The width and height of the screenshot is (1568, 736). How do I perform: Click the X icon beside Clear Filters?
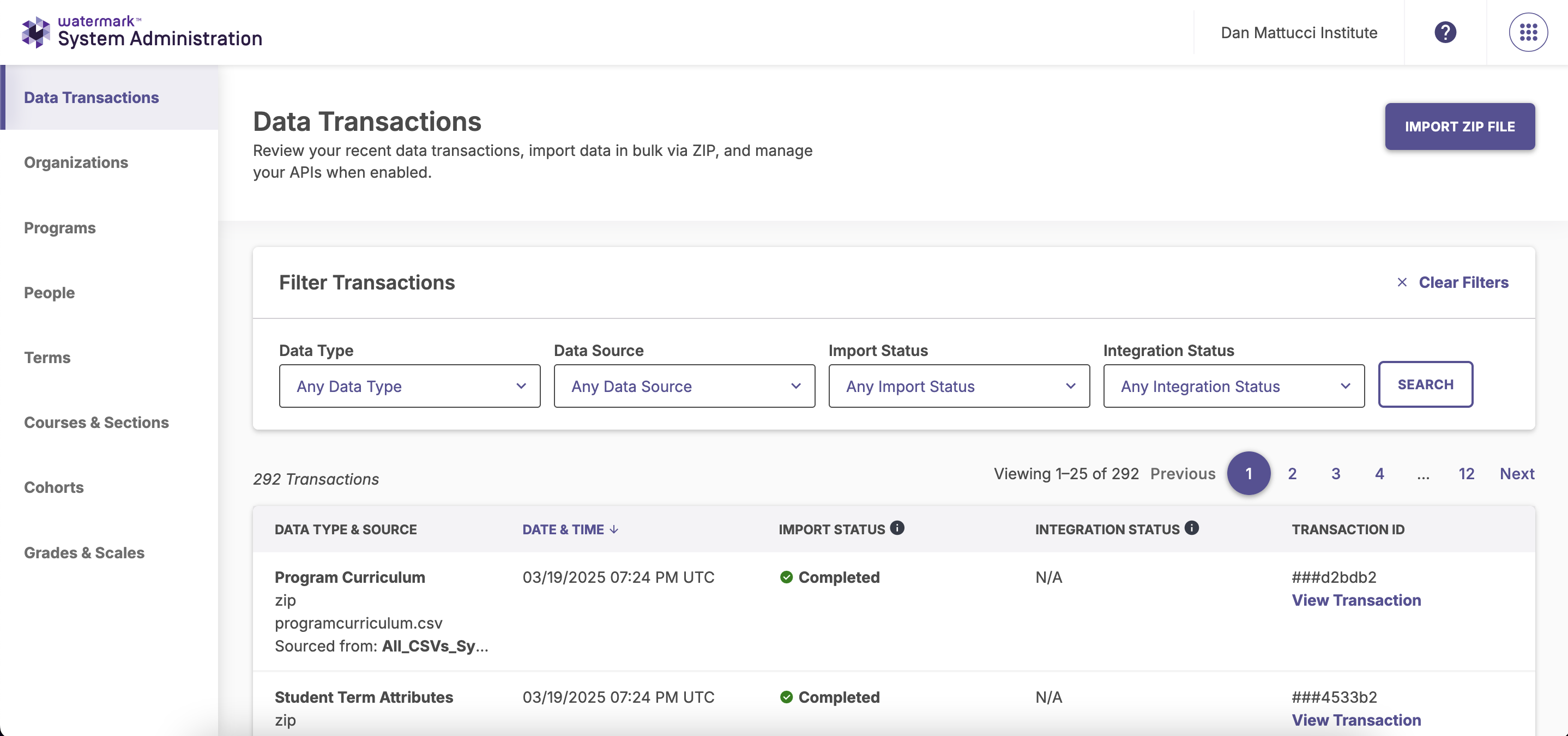(1402, 282)
